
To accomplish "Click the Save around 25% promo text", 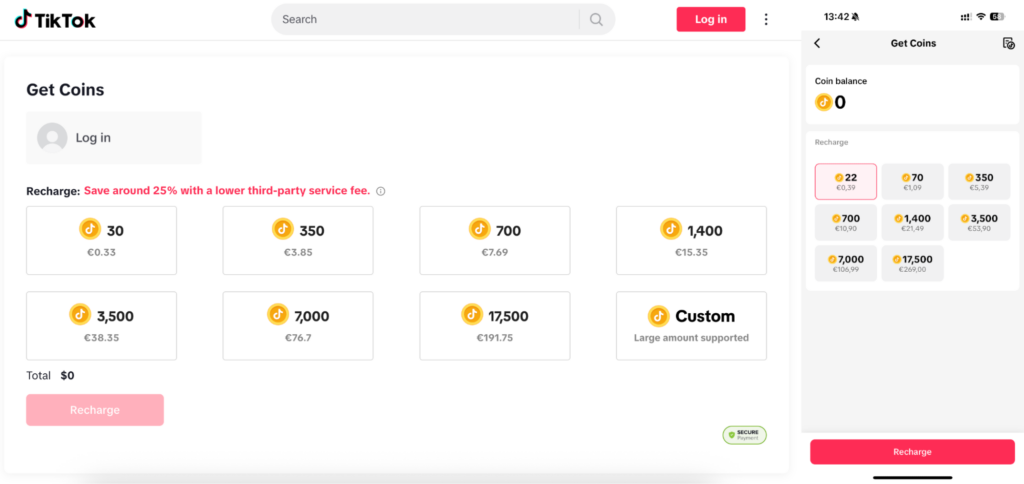I will [227, 191].
